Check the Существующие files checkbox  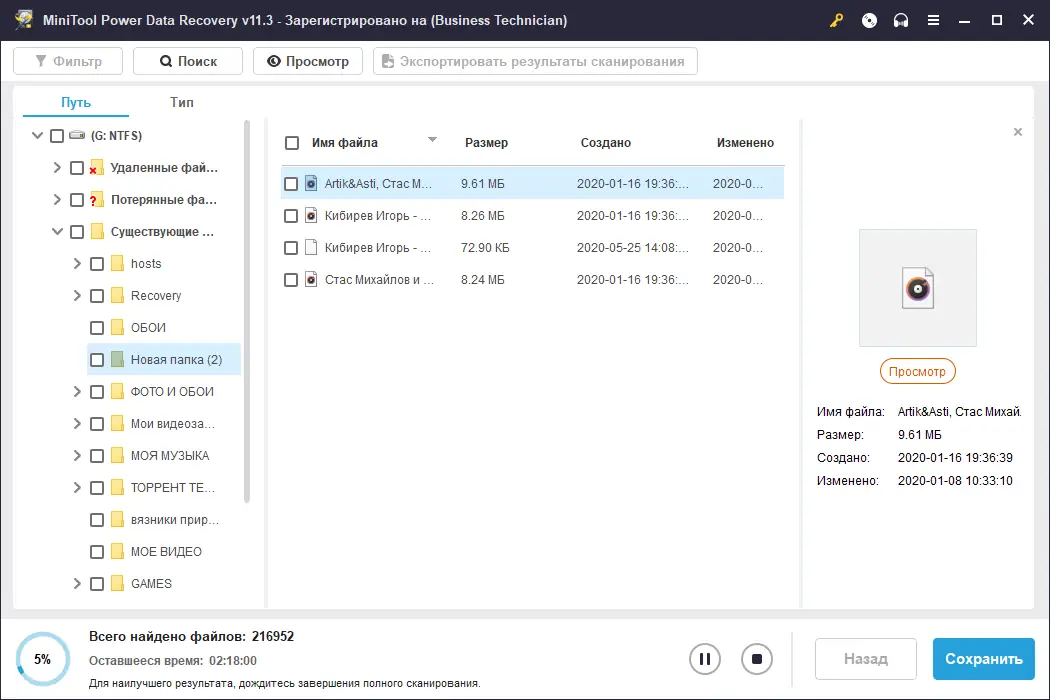pos(77,232)
